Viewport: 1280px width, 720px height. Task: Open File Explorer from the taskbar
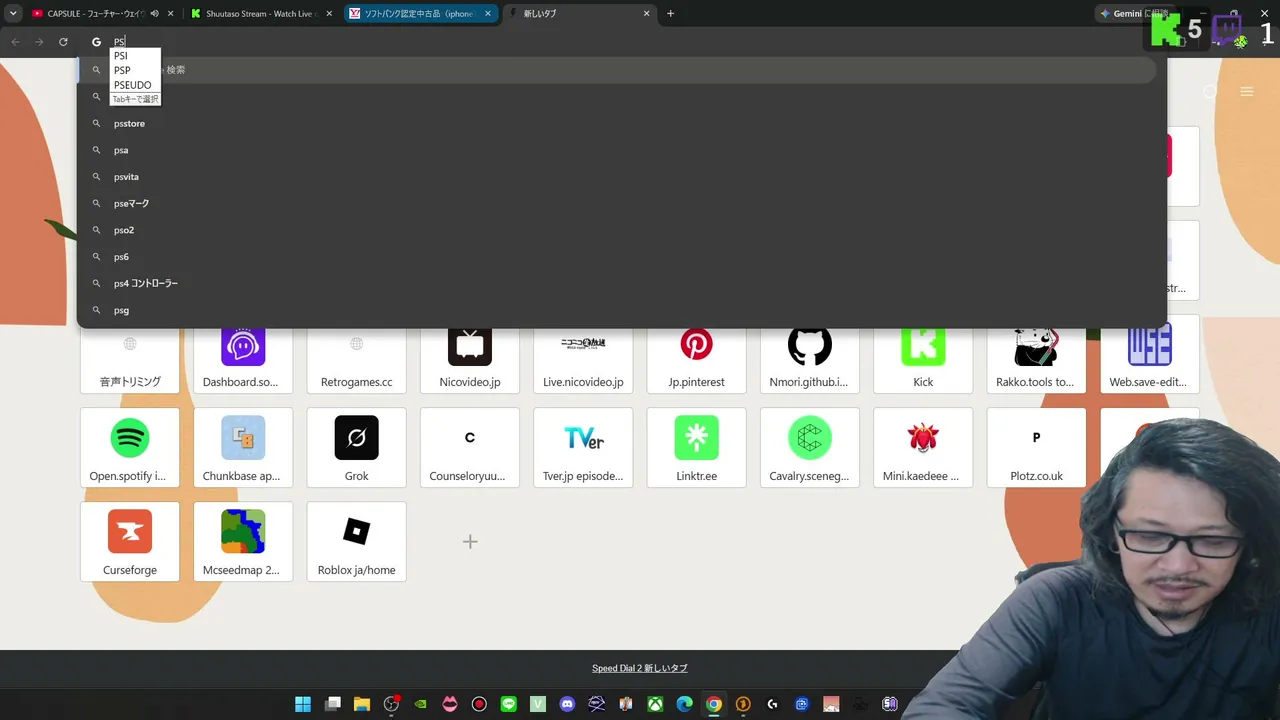coord(362,704)
